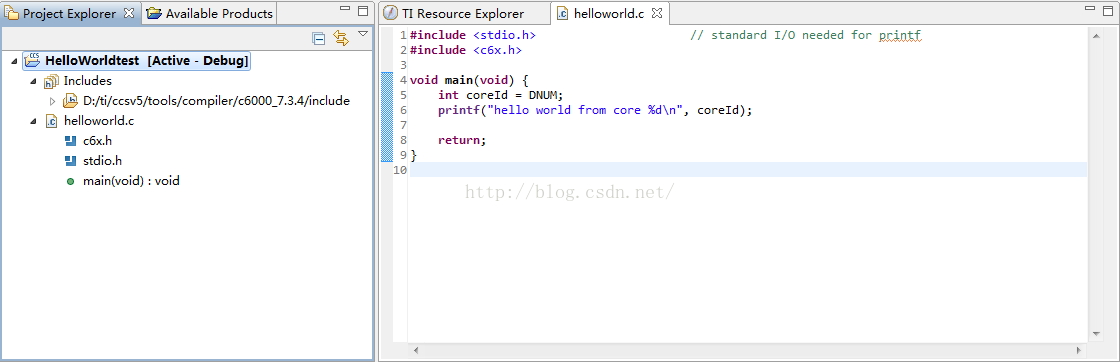Click the helloworld.c file icon in tree
Screen dimensions: 1120x362
51,121
